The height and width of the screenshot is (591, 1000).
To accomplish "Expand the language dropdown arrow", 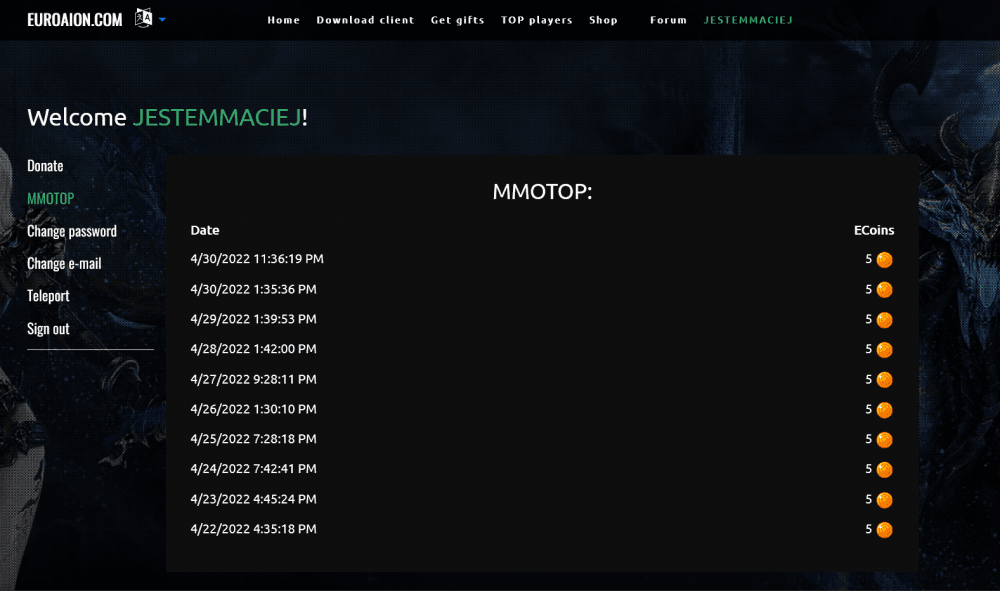I will (162, 19).
